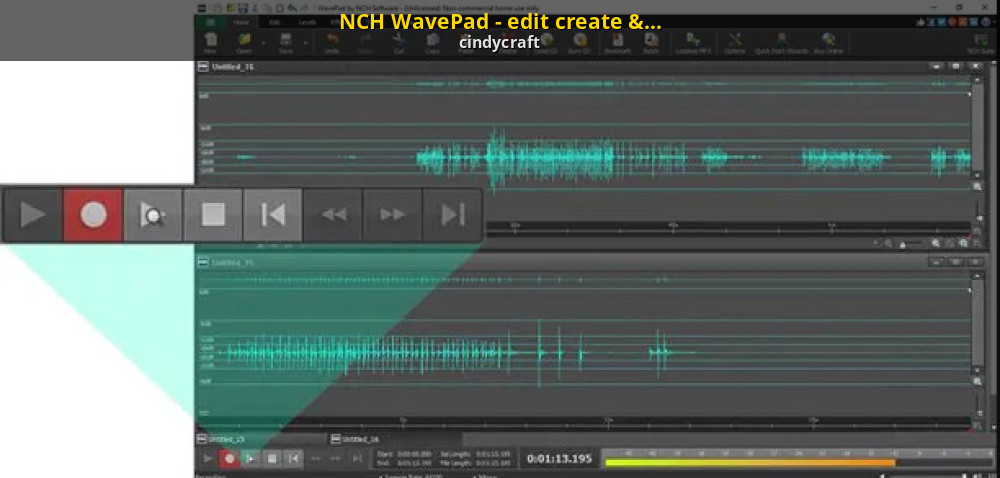Click the Cut scissors icon
This screenshot has width=1000, height=478.
click(x=399, y=42)
